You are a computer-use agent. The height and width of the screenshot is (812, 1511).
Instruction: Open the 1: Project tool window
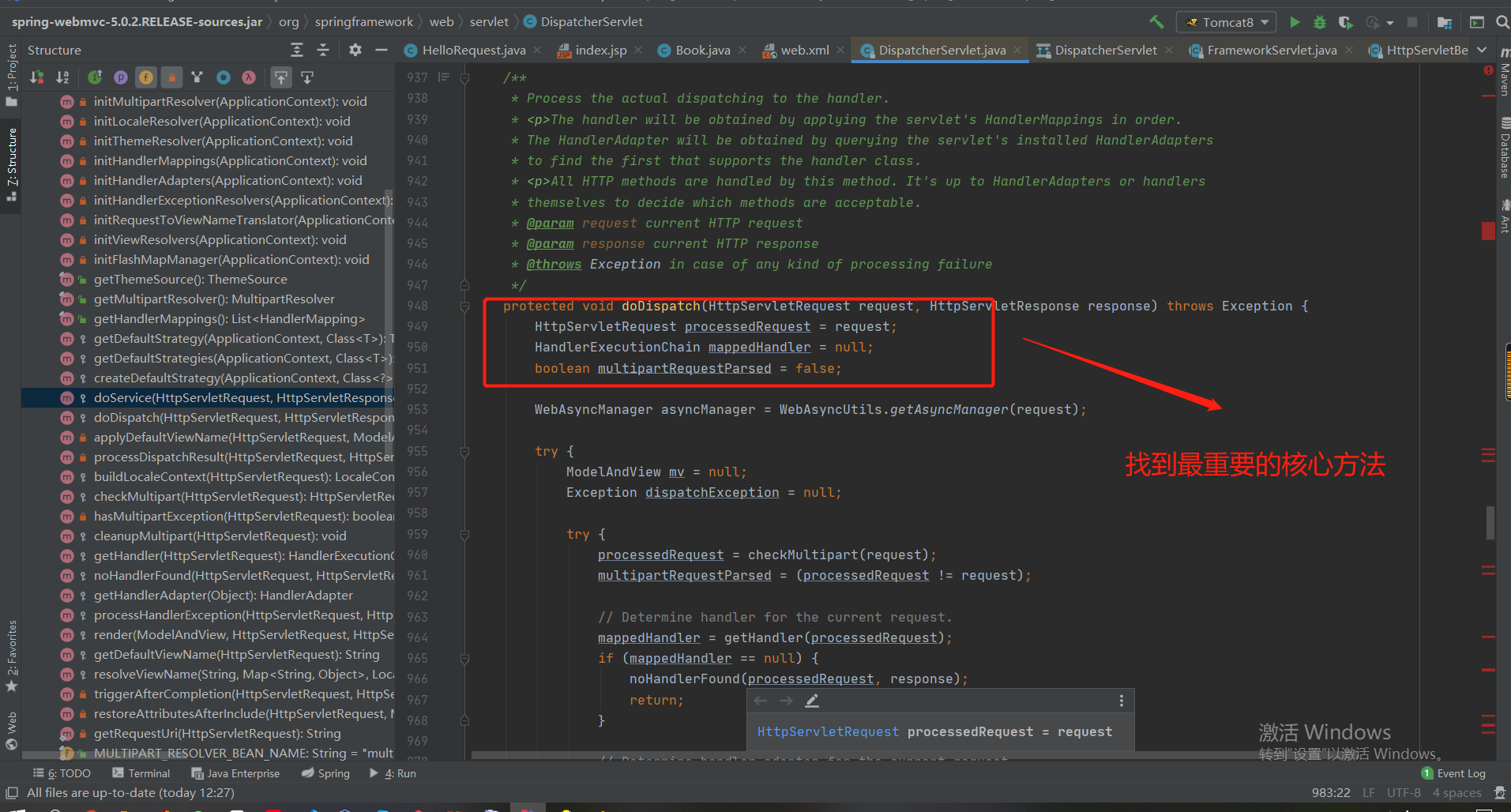coord(11,75)
